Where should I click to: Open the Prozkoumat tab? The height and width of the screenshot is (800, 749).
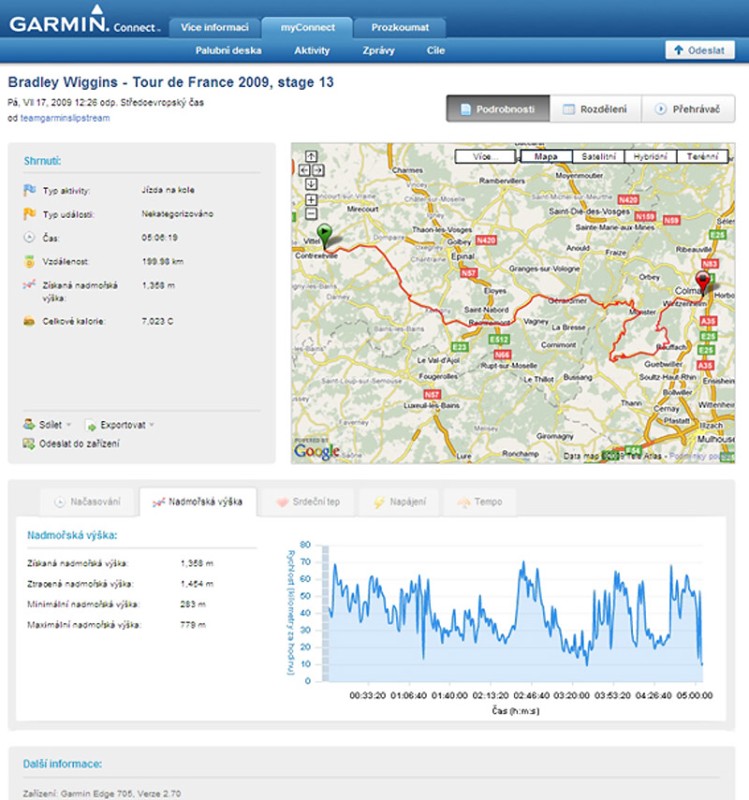pyautogui.click(x=400, y=28)
